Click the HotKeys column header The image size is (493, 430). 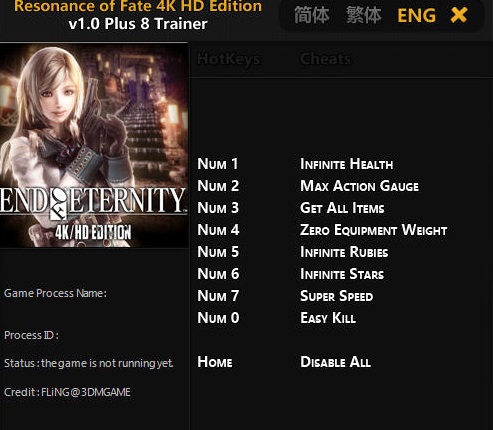pos(229,59)
